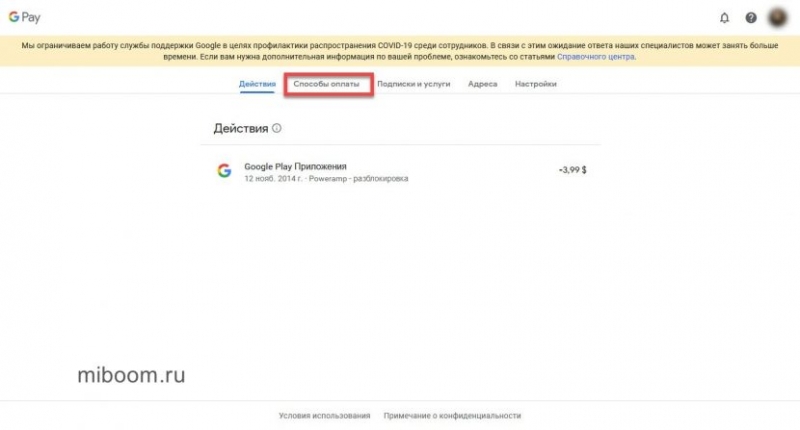The height and width of the screenshot is (430, 800).
Task: Go to the Настройки tab
Action: (x=536, y=84)
